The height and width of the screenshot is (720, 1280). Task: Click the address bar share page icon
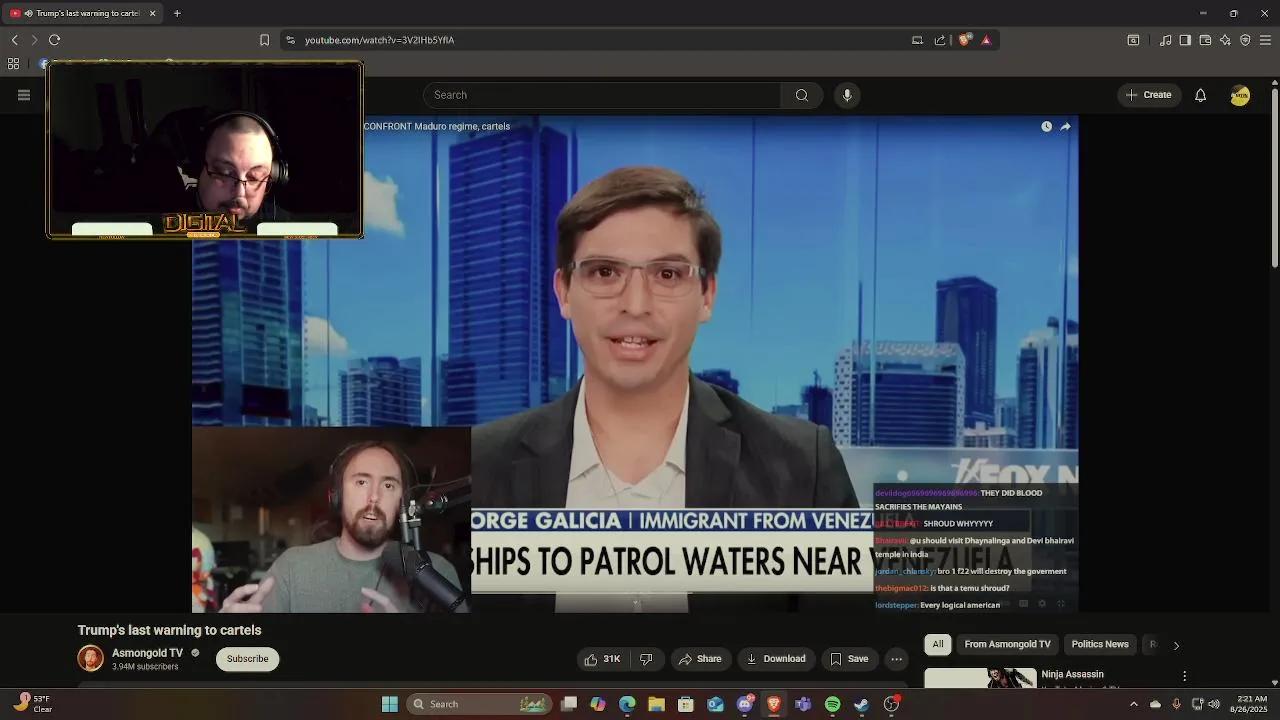(940, 40)
